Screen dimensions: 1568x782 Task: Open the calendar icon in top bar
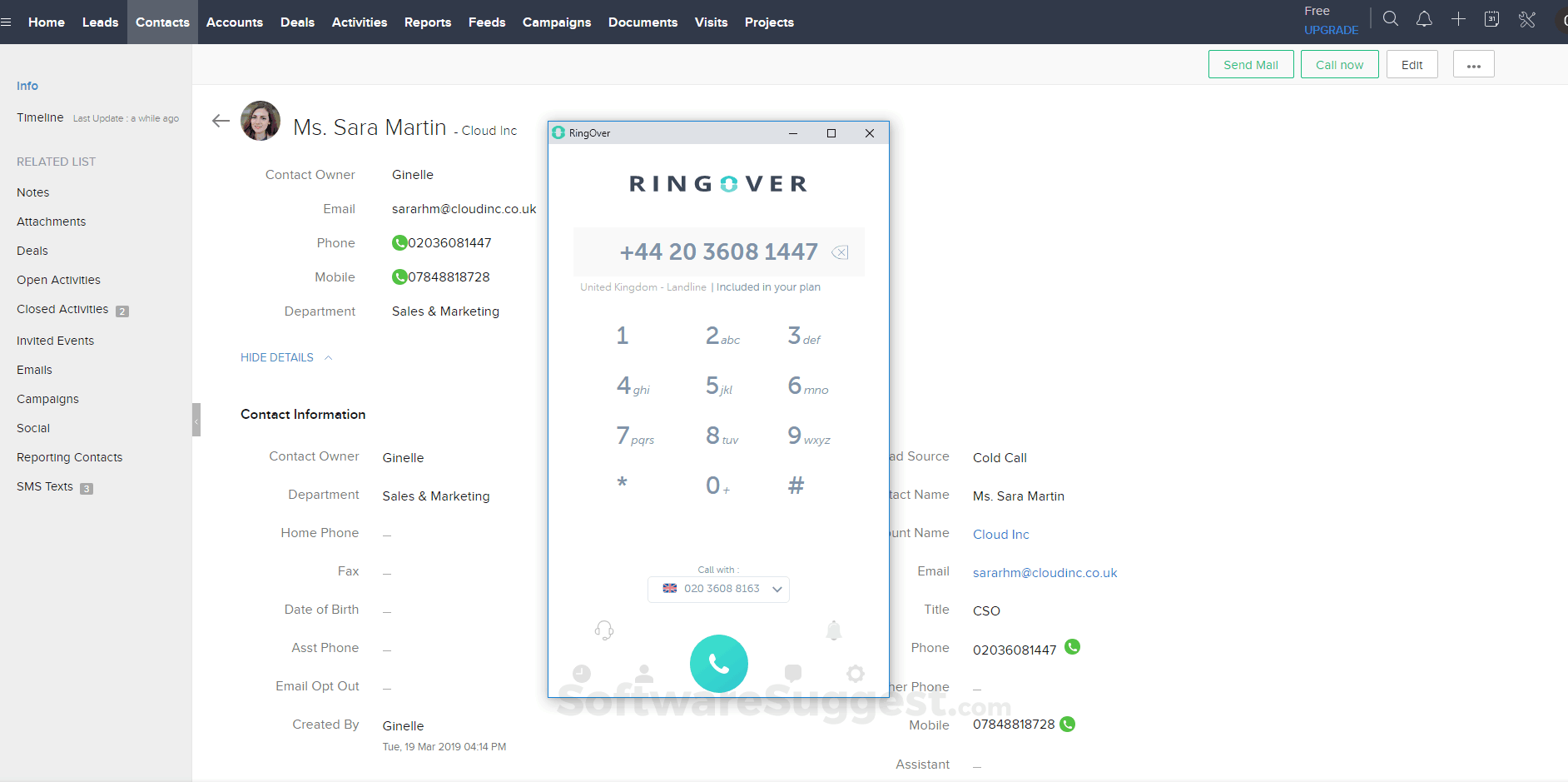pos(1491,18)
